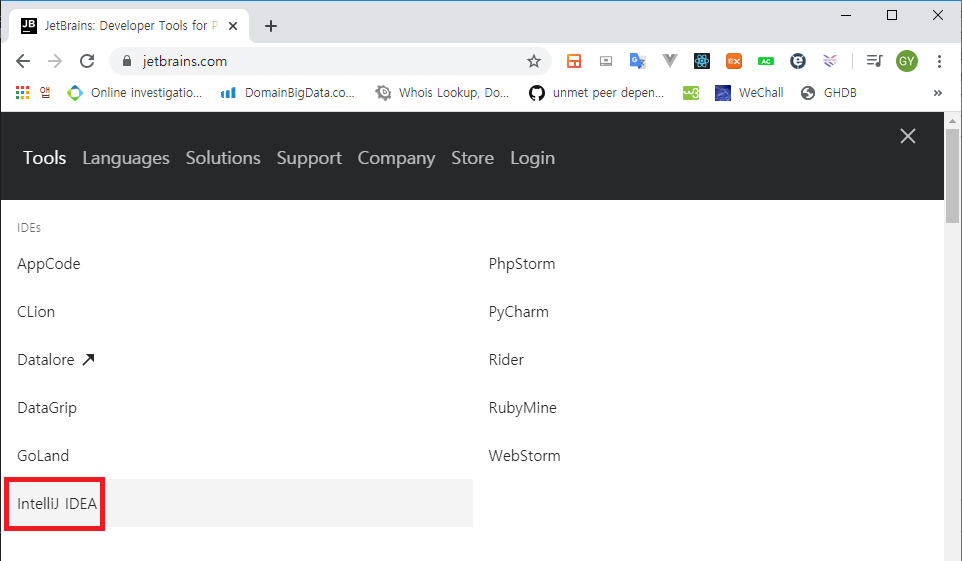Viewport: 962px width, 561px height.
Task: Open the Company menu
Action: click(x=396, y=158)
